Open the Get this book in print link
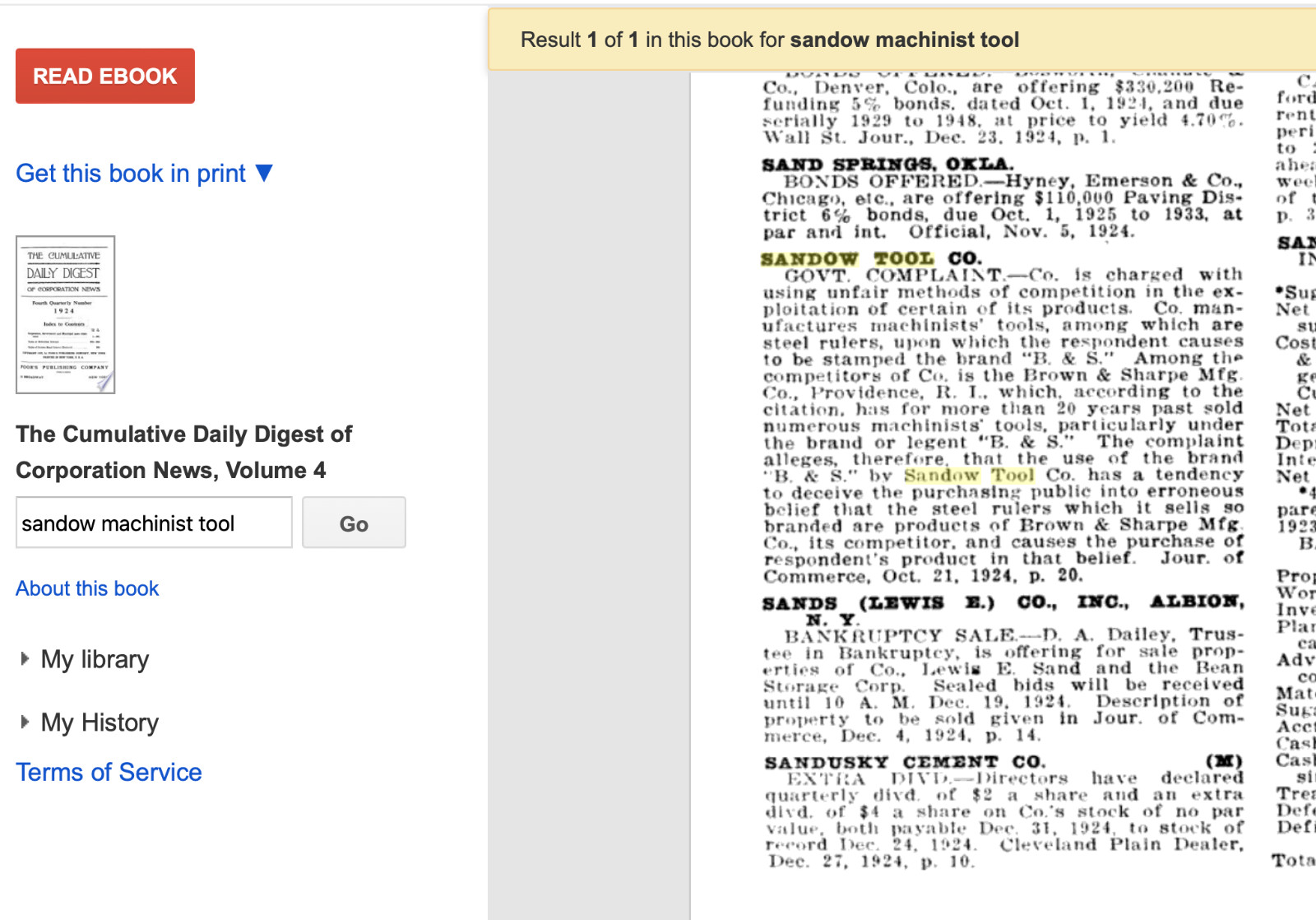The height and width of the screenshot is (920, 1316). (x=131, y=174)
